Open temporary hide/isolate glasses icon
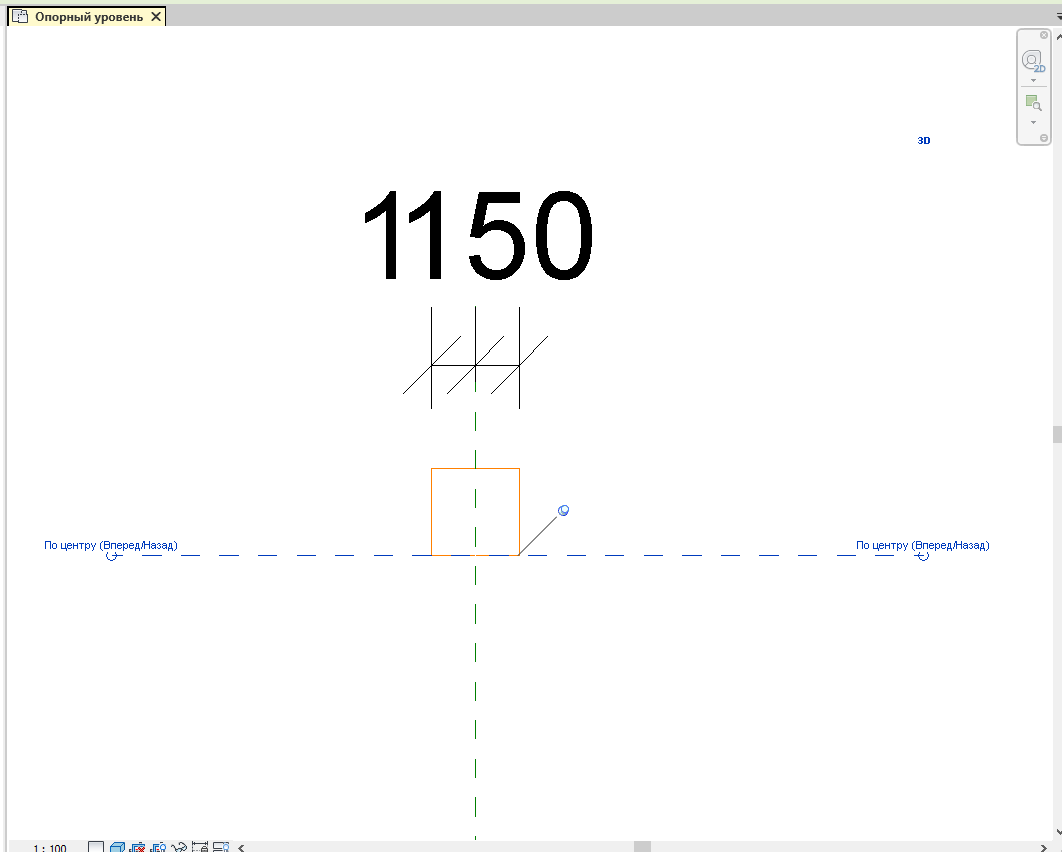1062x852 pixels. pos(179,847)
